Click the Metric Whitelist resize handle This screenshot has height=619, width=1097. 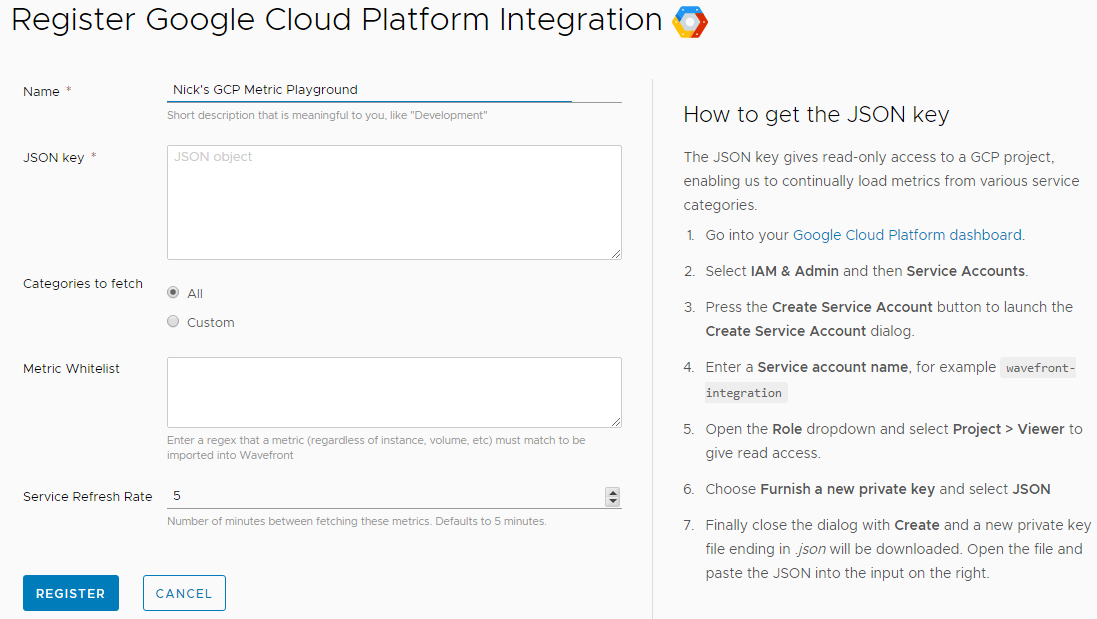[616, 422]
